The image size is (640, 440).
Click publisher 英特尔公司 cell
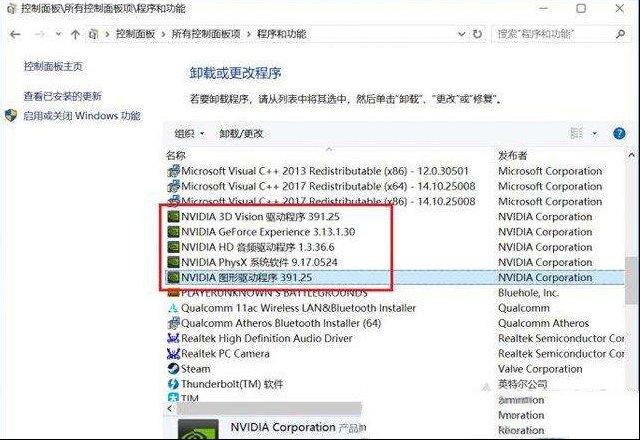click(522, 384)
